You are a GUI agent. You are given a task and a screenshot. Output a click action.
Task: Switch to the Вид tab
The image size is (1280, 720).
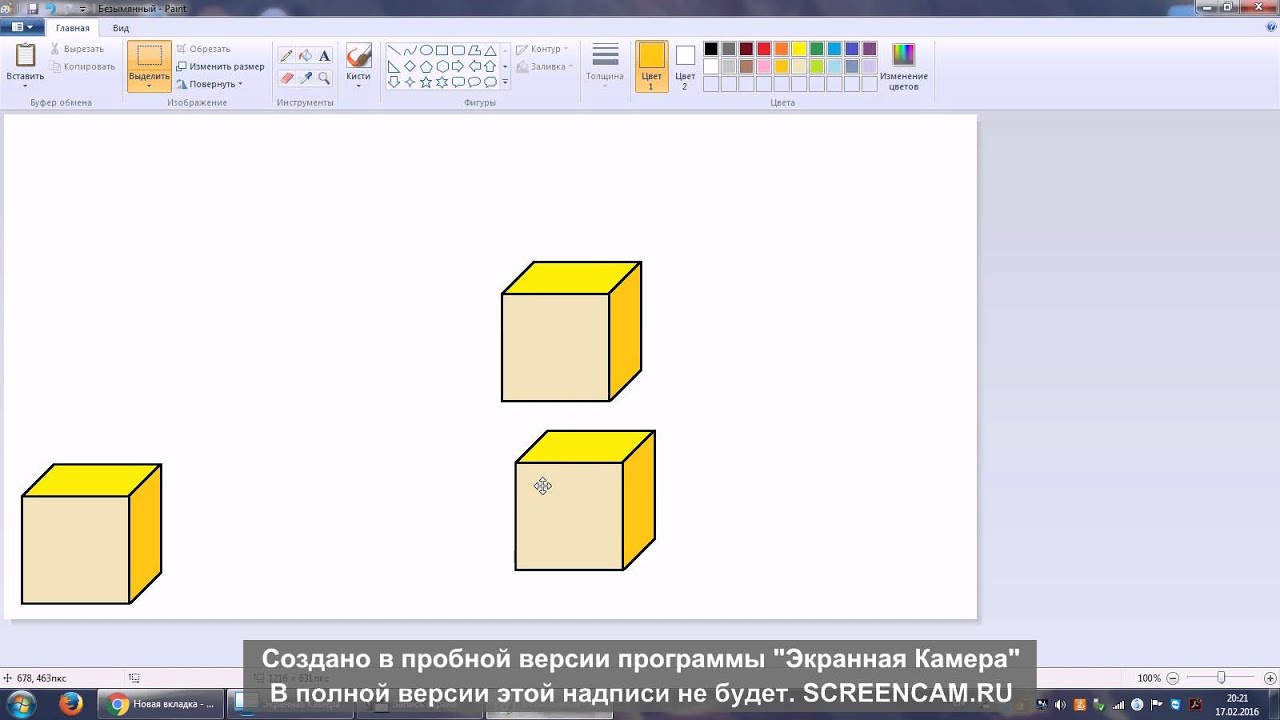coord(121,28)
